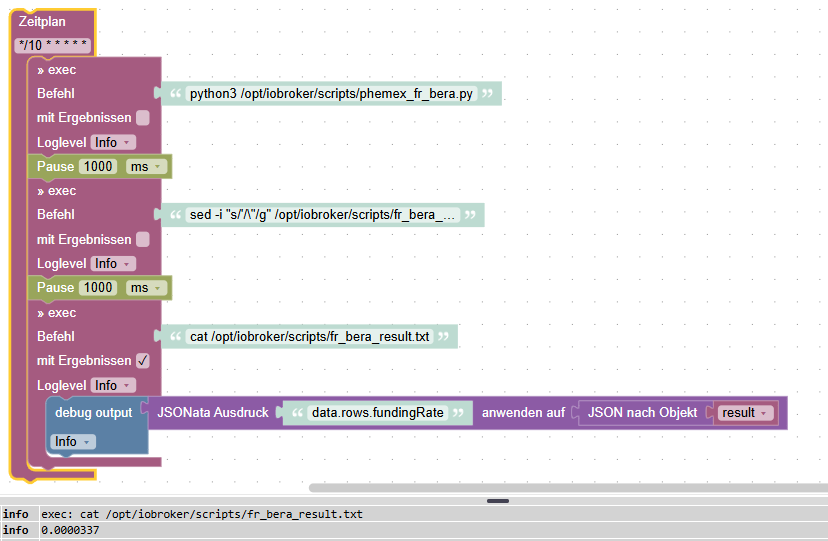Click the Befehl label of the cat block
This screenshot has width=828, height=541.
coord(55,336)
